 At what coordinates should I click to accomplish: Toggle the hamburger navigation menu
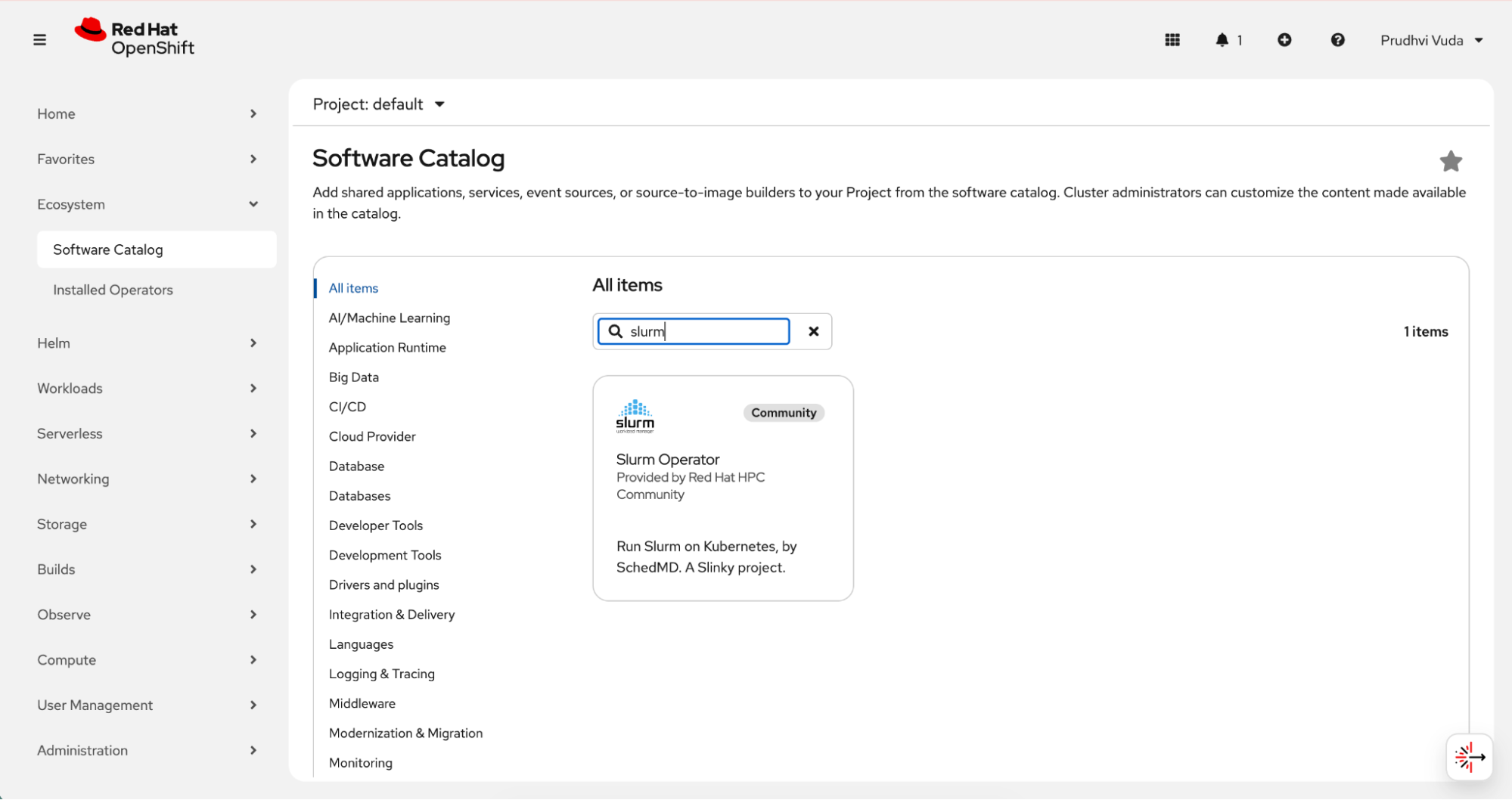(39, 40)
